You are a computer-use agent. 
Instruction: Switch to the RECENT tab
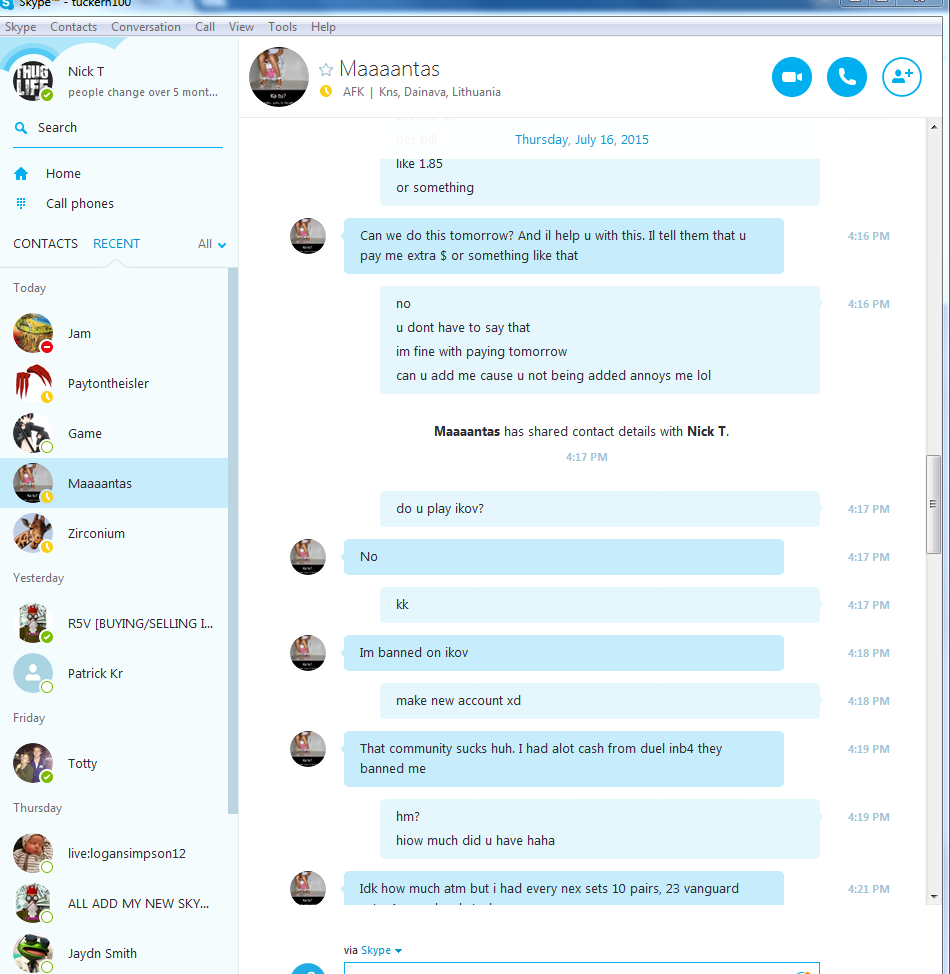116,244
